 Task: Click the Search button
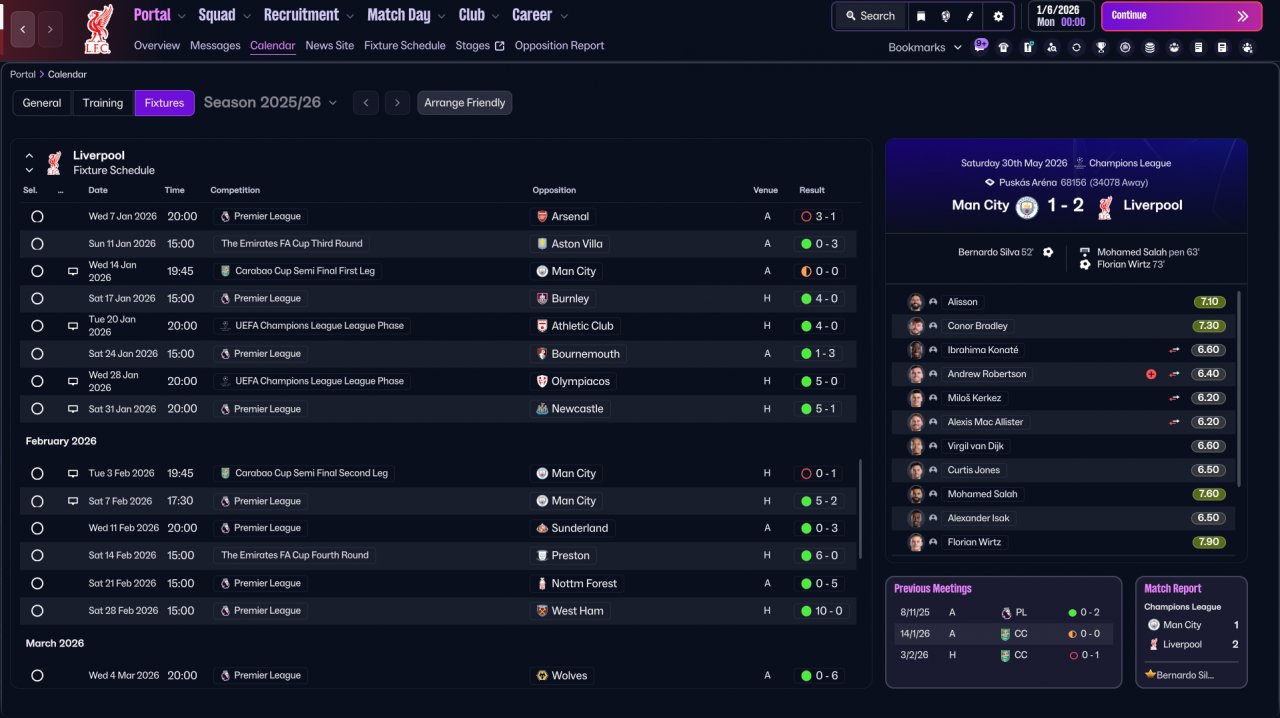870,16
